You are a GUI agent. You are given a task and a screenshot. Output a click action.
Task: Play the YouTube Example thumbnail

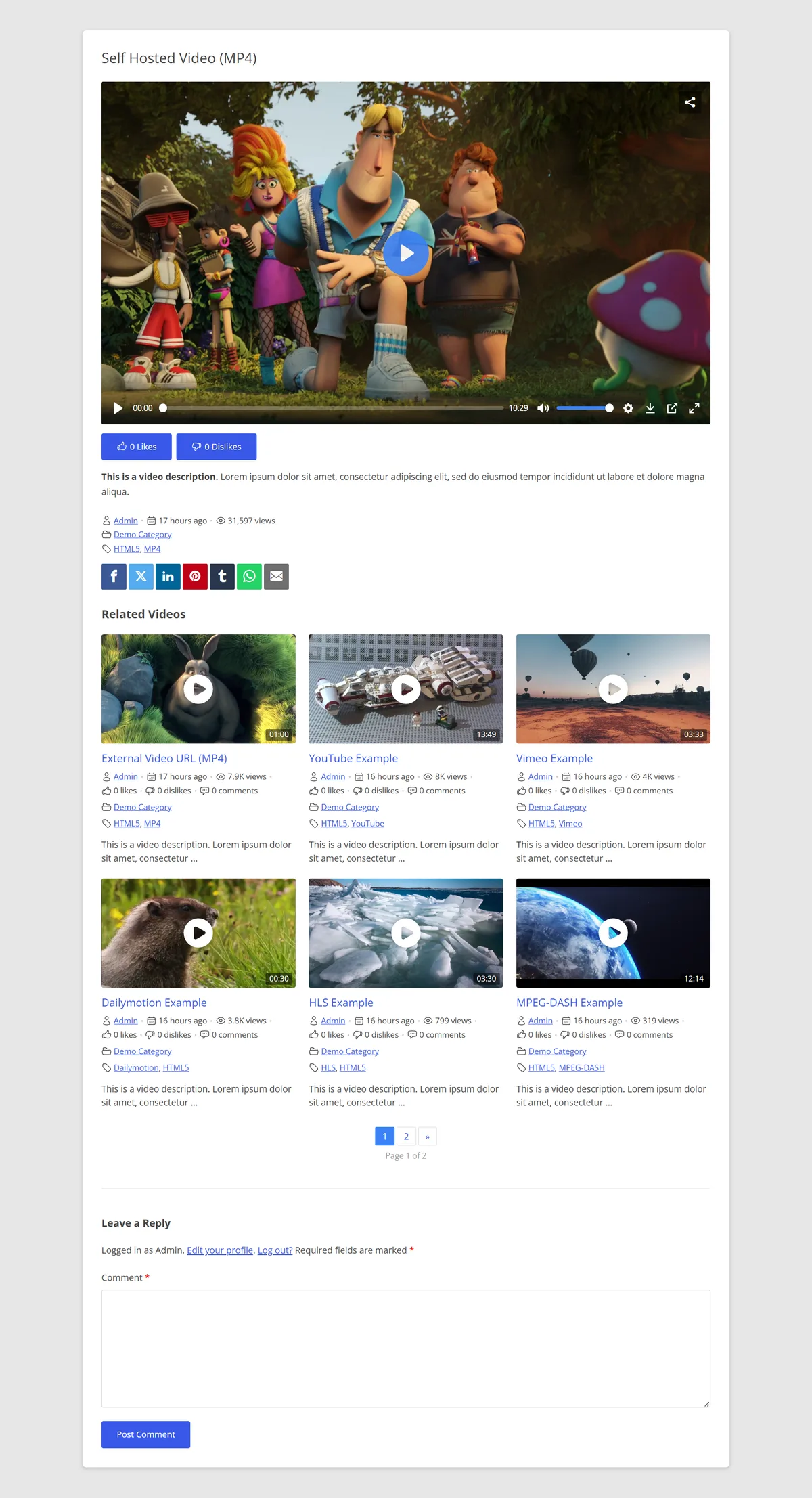pyautogui.click(x=406, y=689)
